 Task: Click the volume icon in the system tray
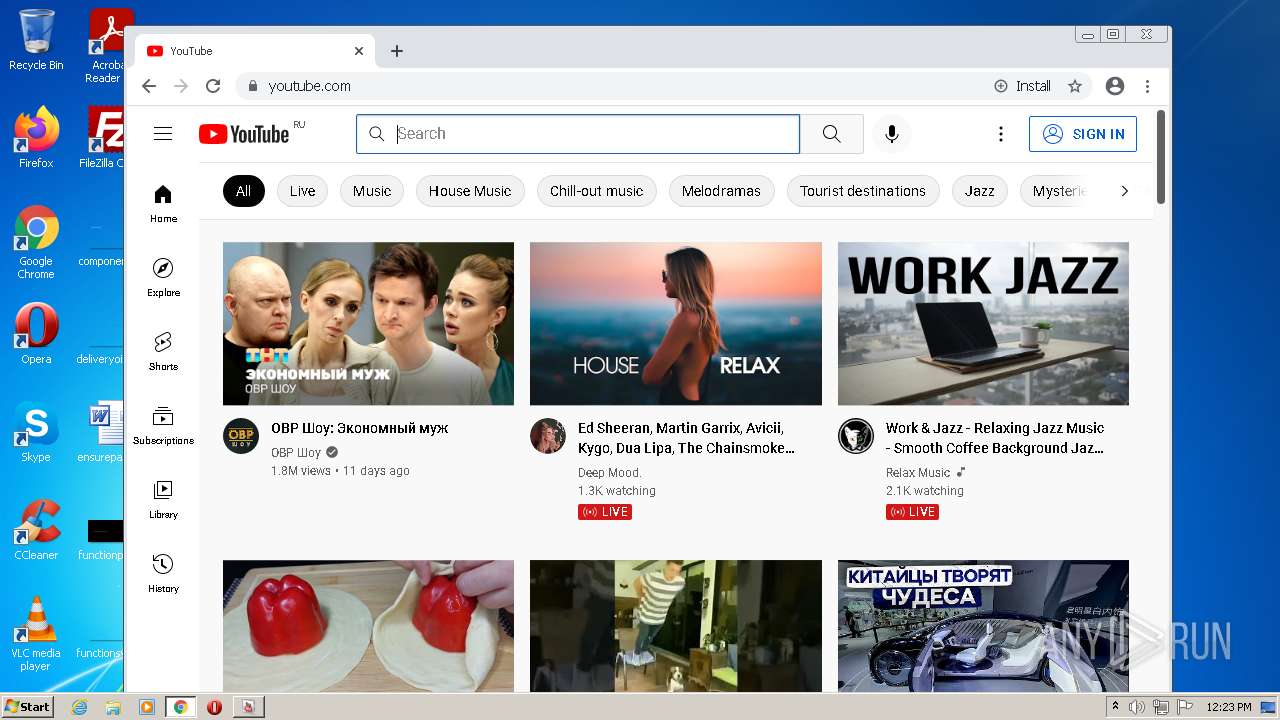coord(1137,707)
